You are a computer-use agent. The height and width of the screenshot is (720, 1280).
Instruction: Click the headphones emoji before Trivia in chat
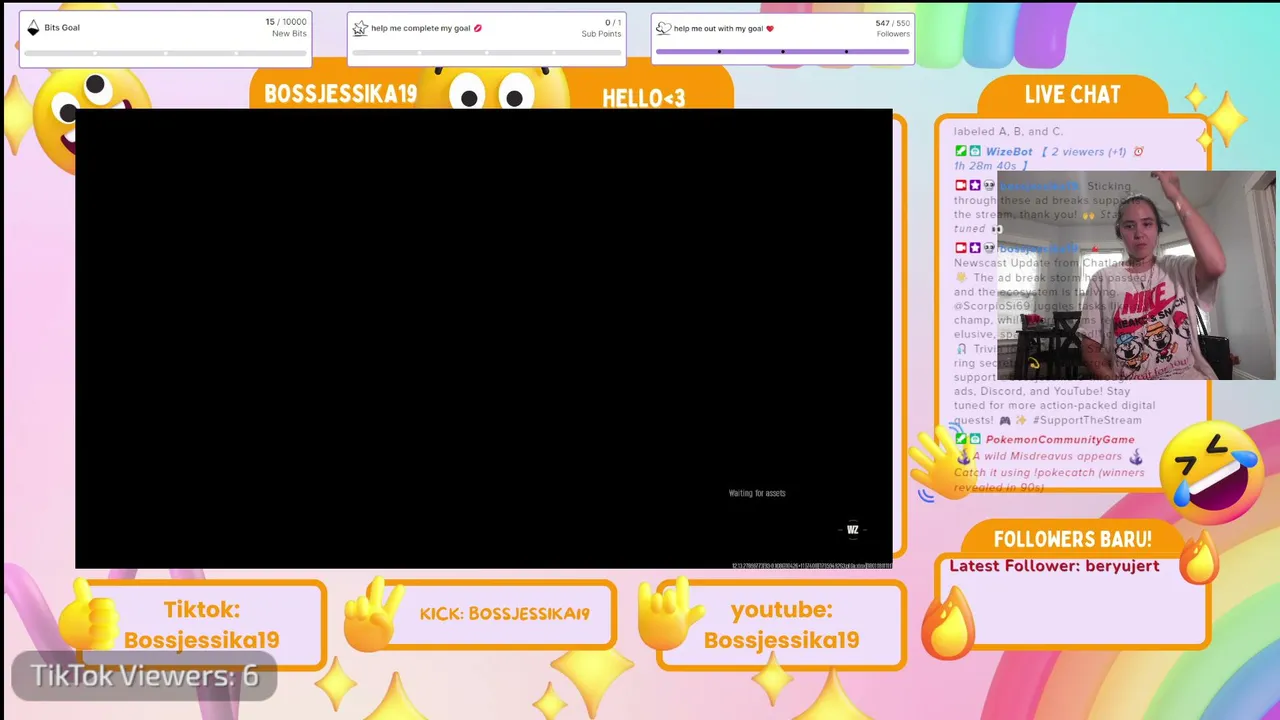[x=961, y=349]
